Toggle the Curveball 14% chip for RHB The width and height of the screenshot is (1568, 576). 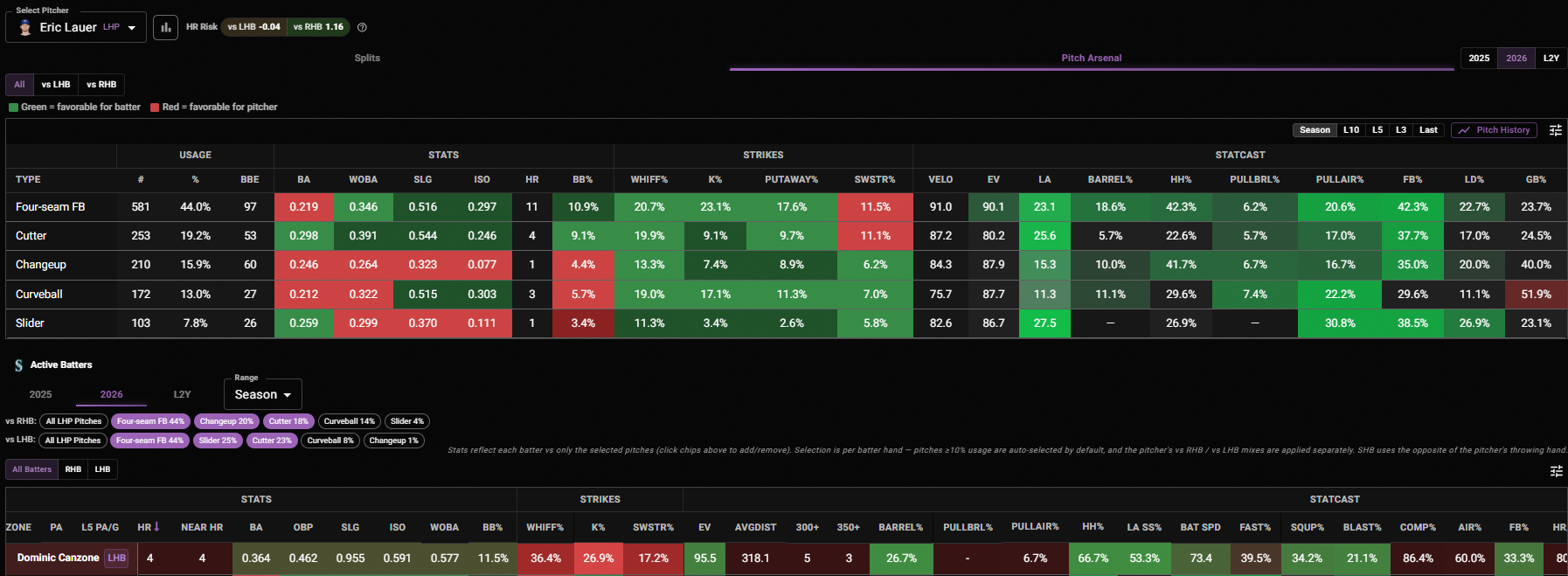click(x=349, y=421)
